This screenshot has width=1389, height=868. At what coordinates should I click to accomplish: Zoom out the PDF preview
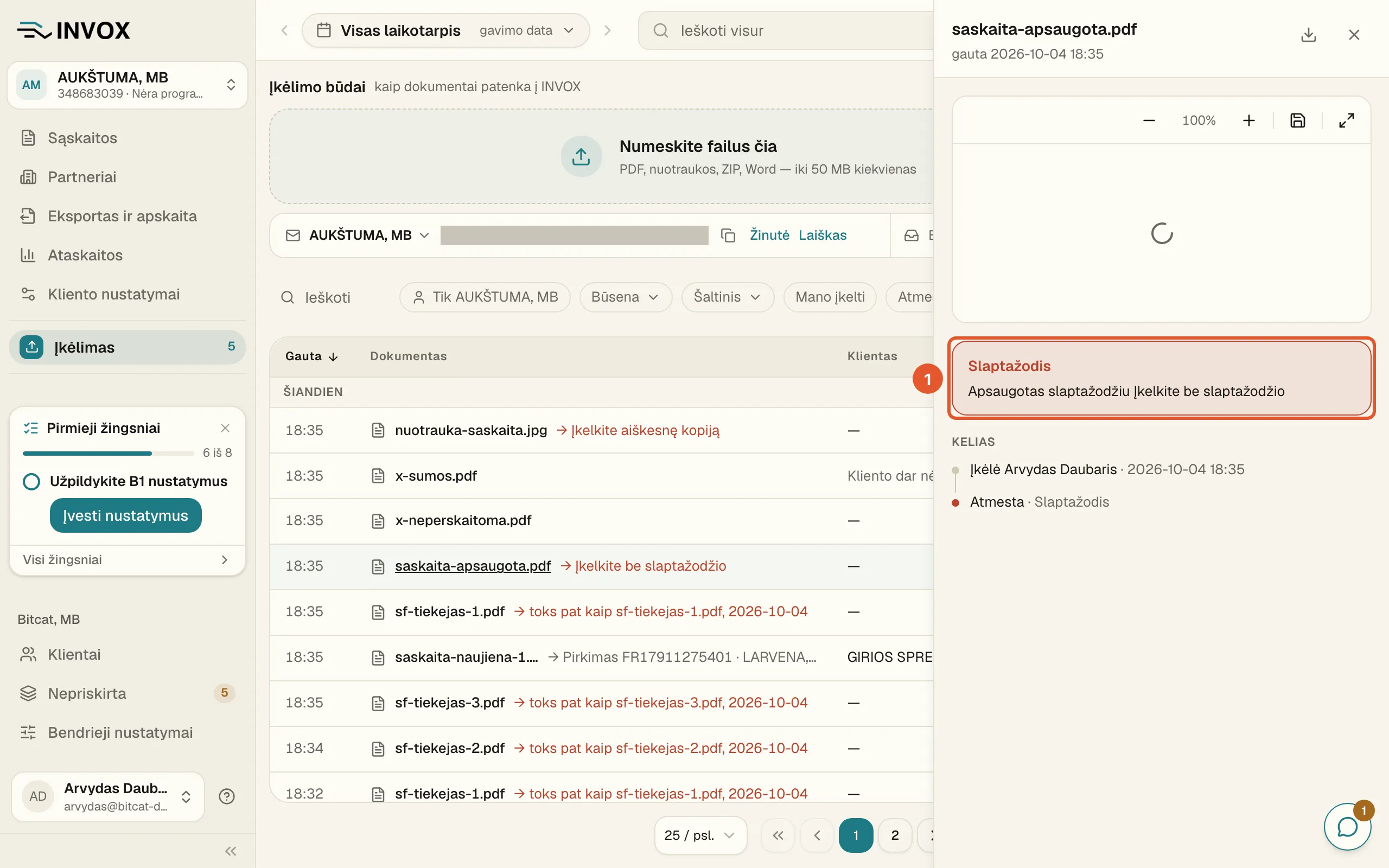1149,120
